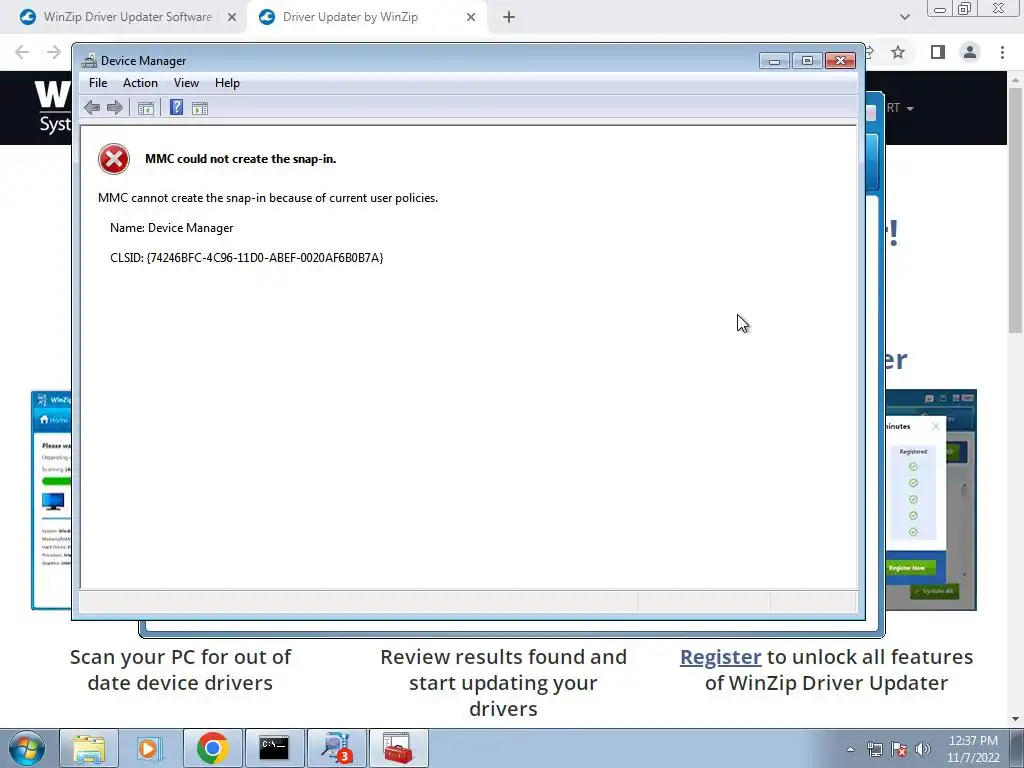The width and height of the screenshot is (1024, 768).
Task: Click the volume speaker tray icon
Action: (922, 749)
